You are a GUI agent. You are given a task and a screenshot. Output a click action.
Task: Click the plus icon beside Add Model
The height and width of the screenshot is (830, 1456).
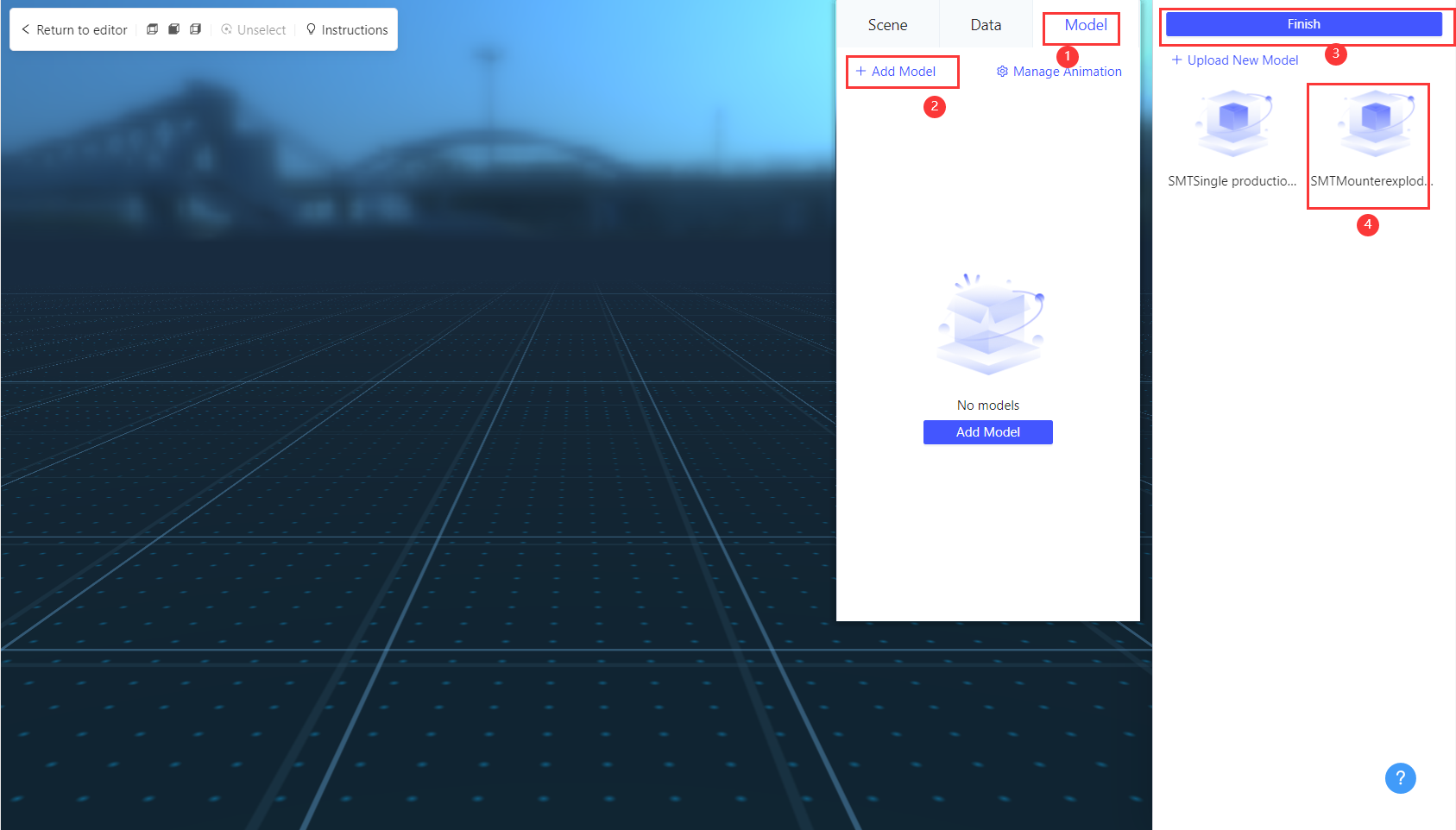pos(860,72)
